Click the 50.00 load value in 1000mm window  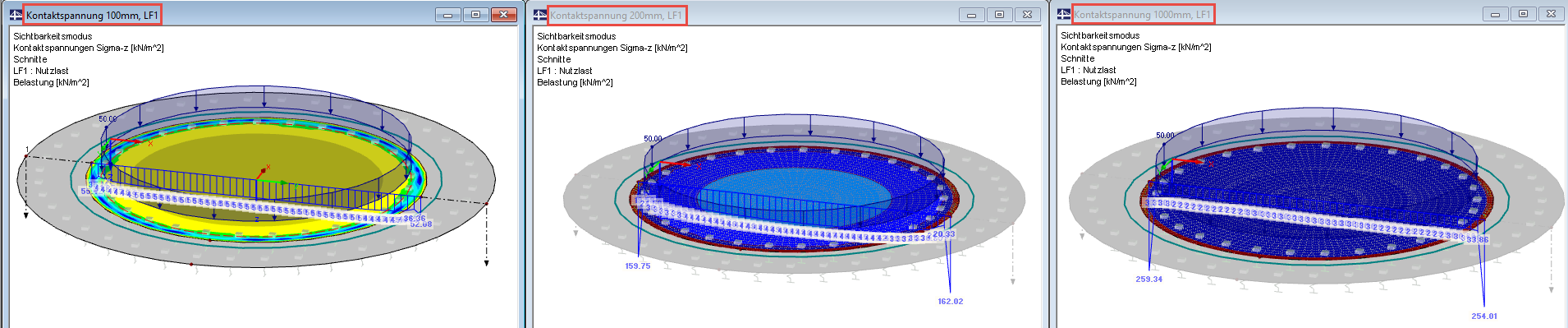click(1165, 136)
